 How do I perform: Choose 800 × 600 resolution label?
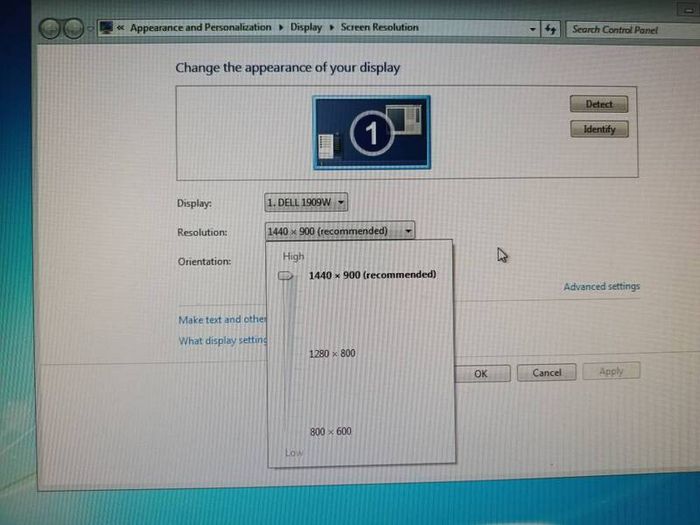click(330, 431)
